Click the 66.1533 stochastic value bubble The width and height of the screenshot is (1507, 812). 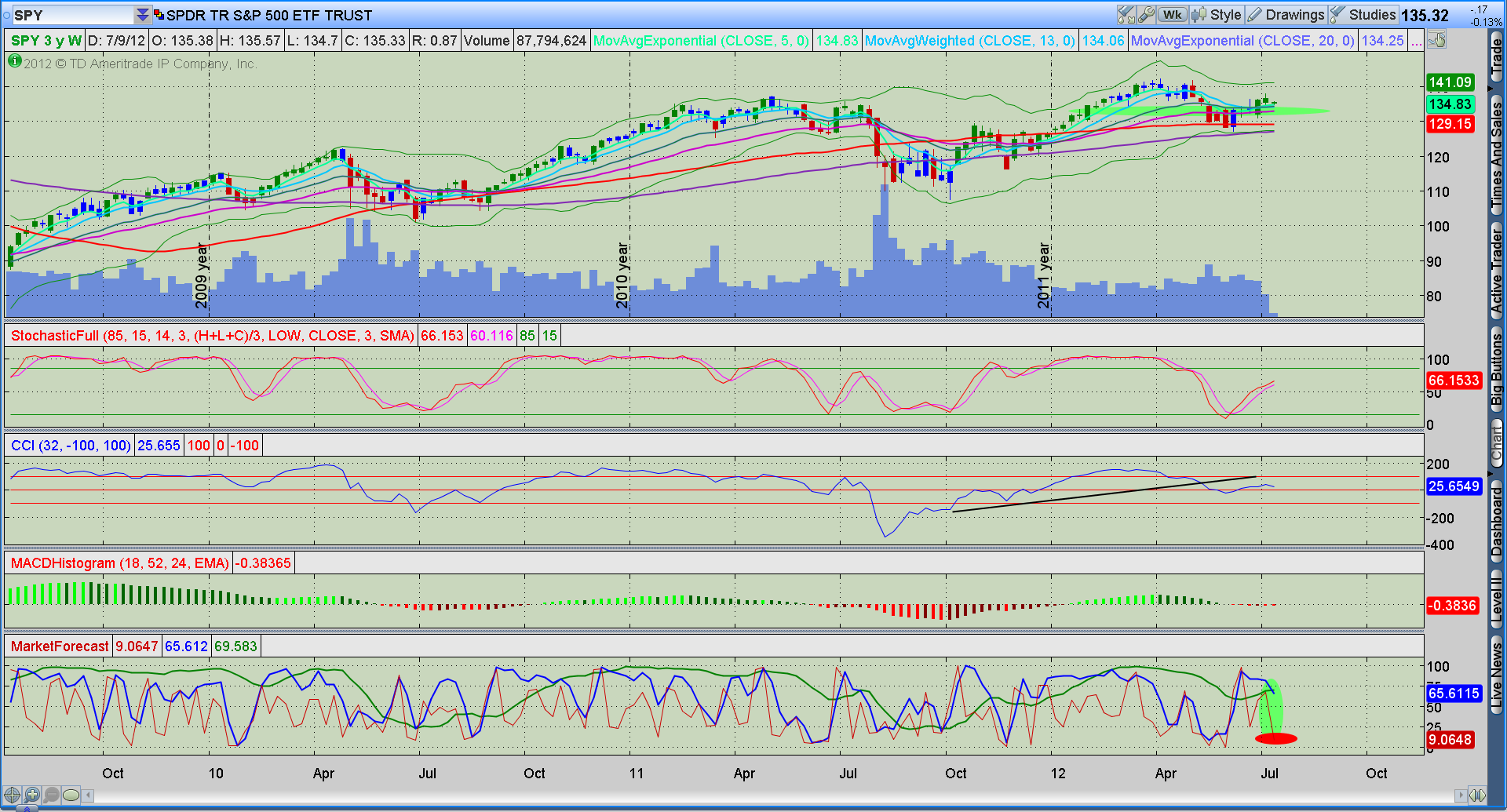point(1454,381)
